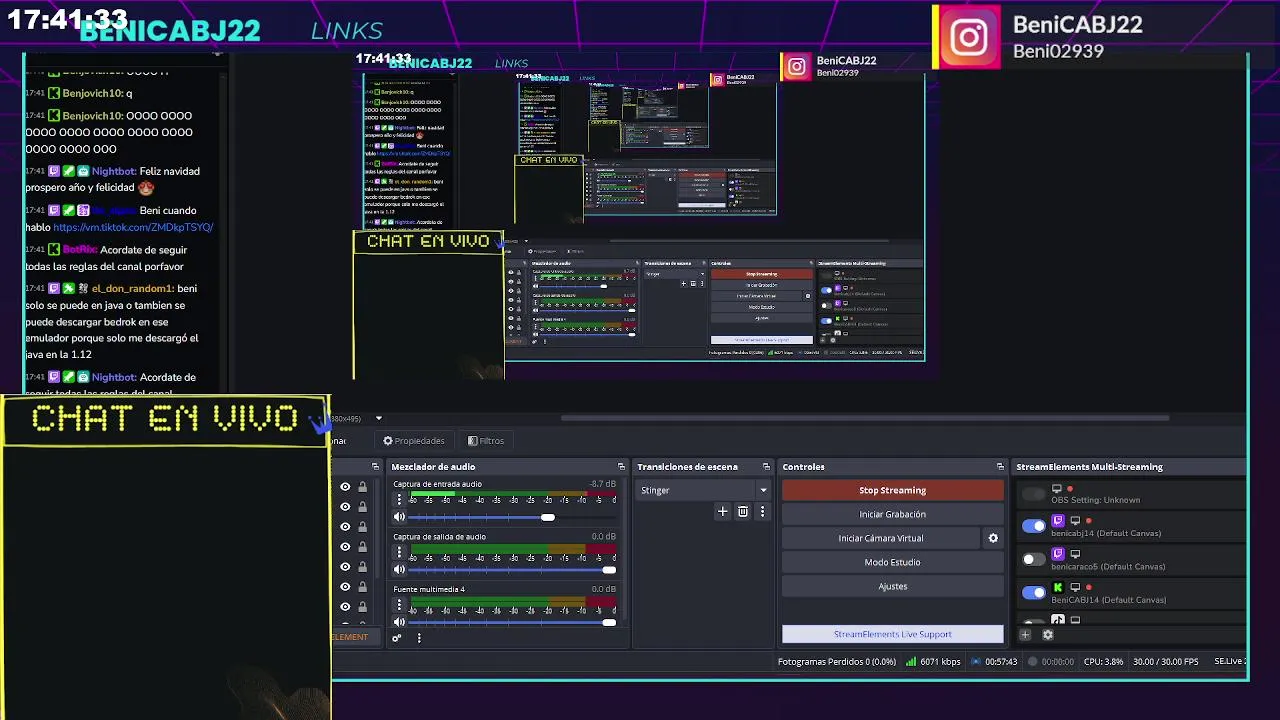Undock the Mezclador de audio panel
1280x720 pixels.
pyautogui.click(x=621, y=467)
